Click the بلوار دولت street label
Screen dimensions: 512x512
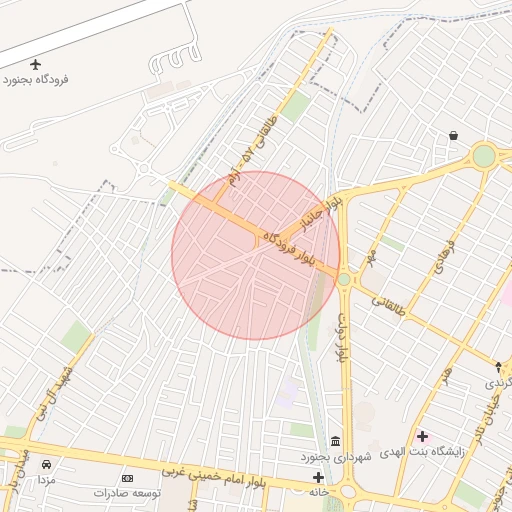[343, 337]
